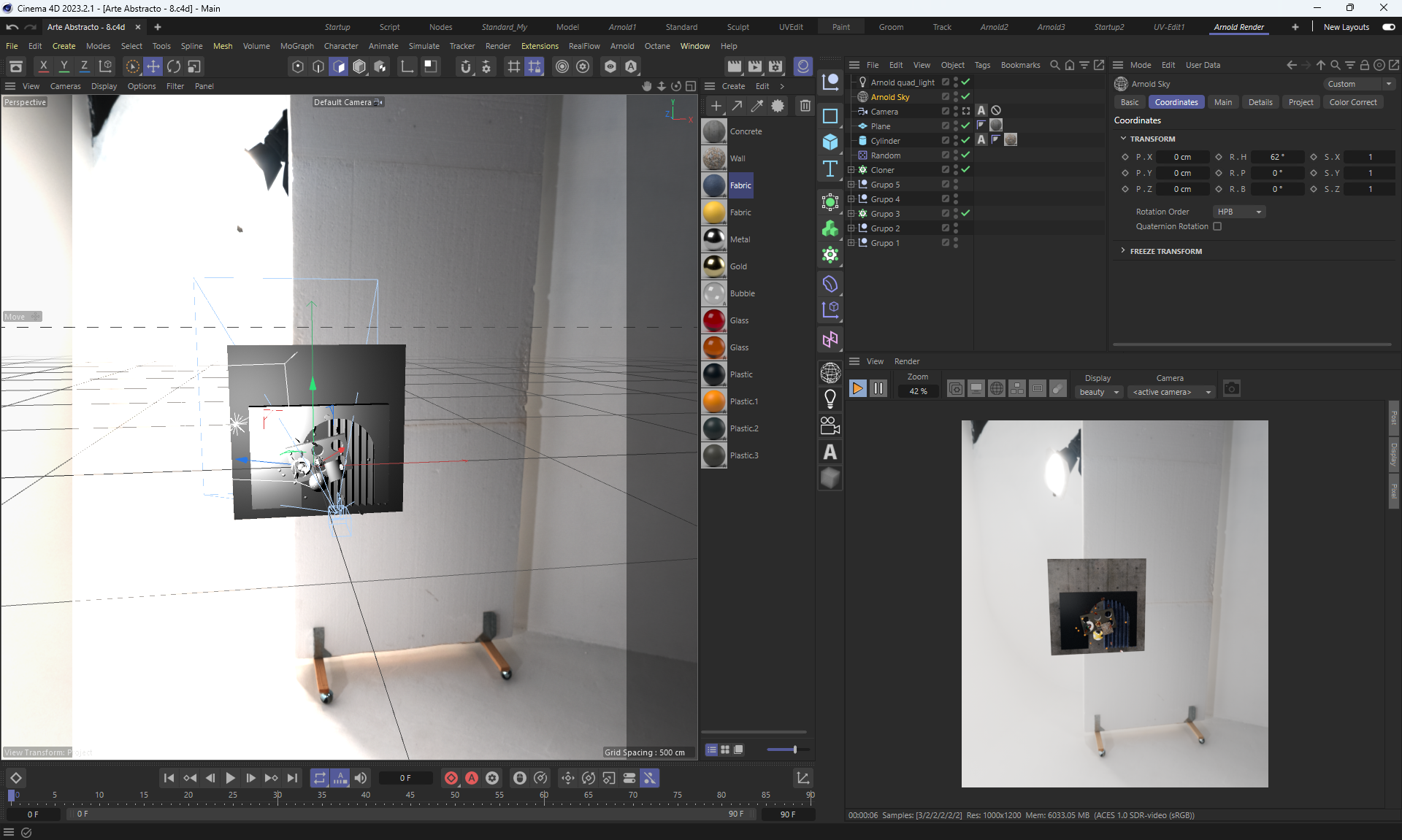Image resolution: width=1402 pixels, height=840 pixels.
Task: Click the render snapshot camera icon
Action: coord(1231,389)
